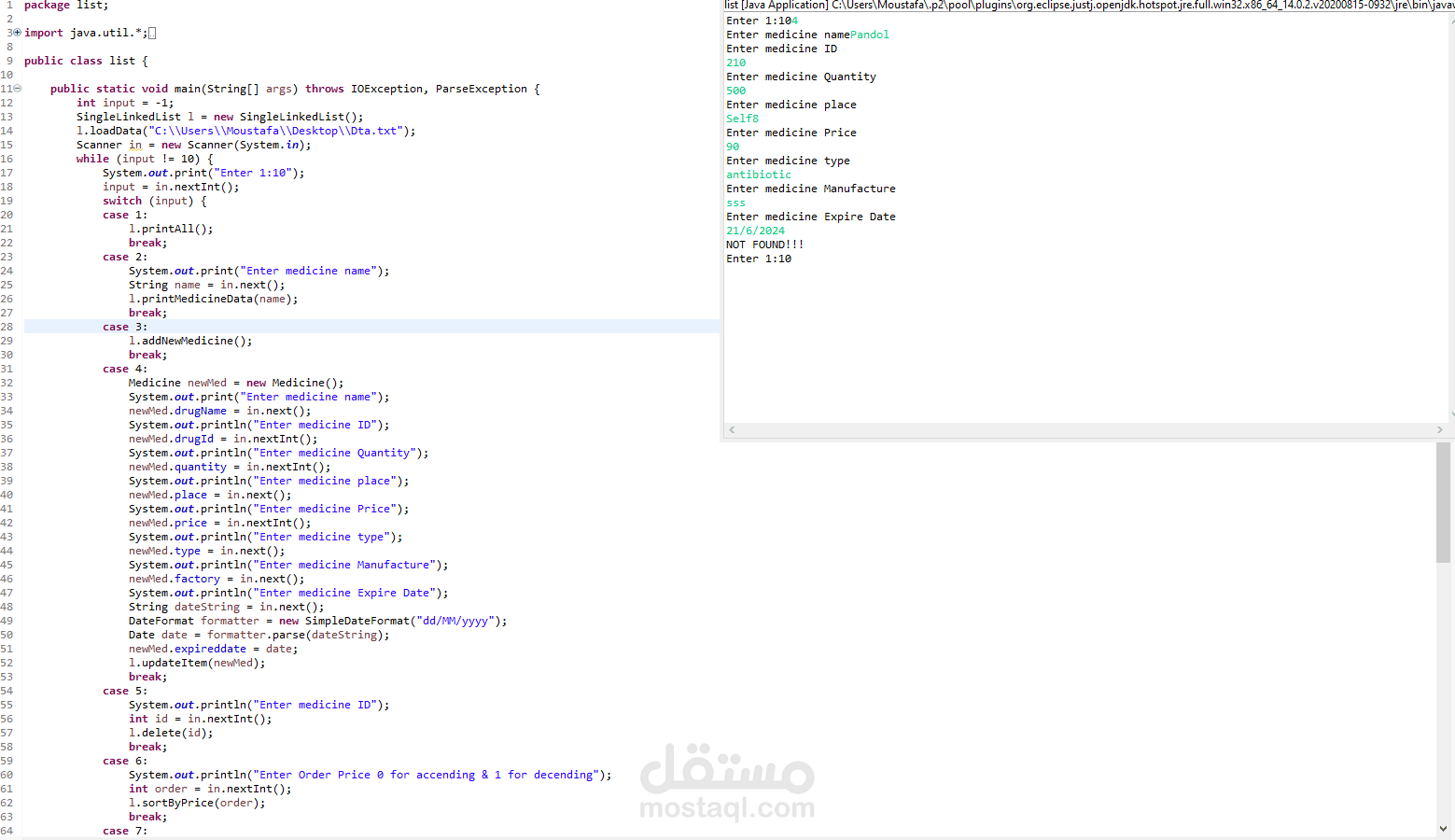Click the 'case 5:' label

[125, 691]
